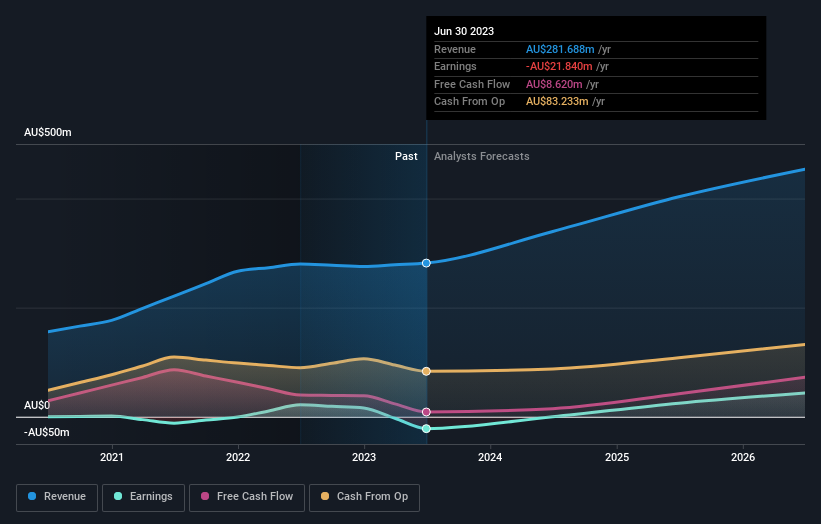Click the Jun 30 2023 tooltip date
The height and width of the screenshot is (524, 821).
pyautogui.click(x=464, y=31)
